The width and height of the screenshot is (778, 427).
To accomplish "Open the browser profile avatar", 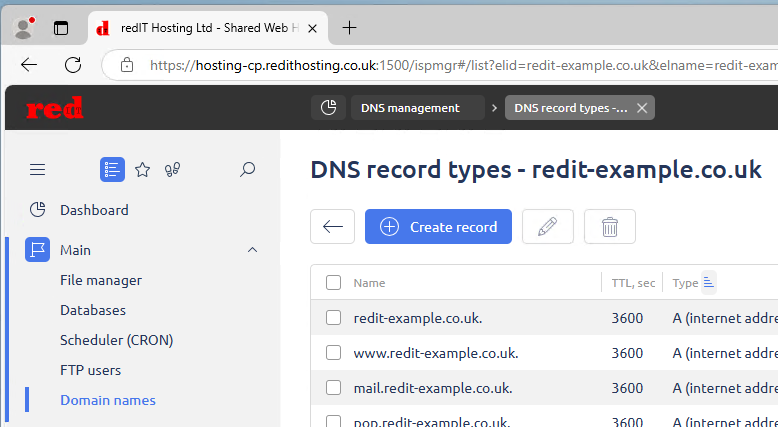I will [23, 28].
